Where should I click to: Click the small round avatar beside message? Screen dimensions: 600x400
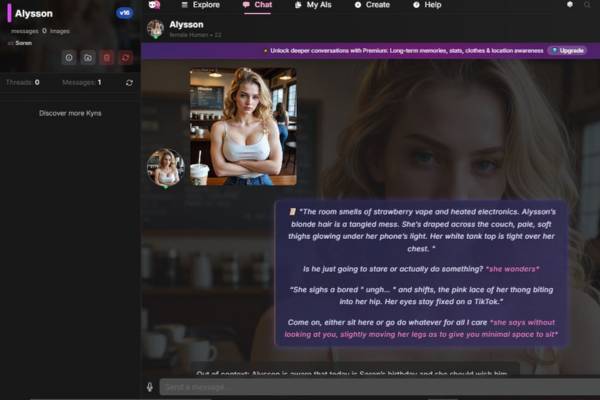tap(165, 168)
